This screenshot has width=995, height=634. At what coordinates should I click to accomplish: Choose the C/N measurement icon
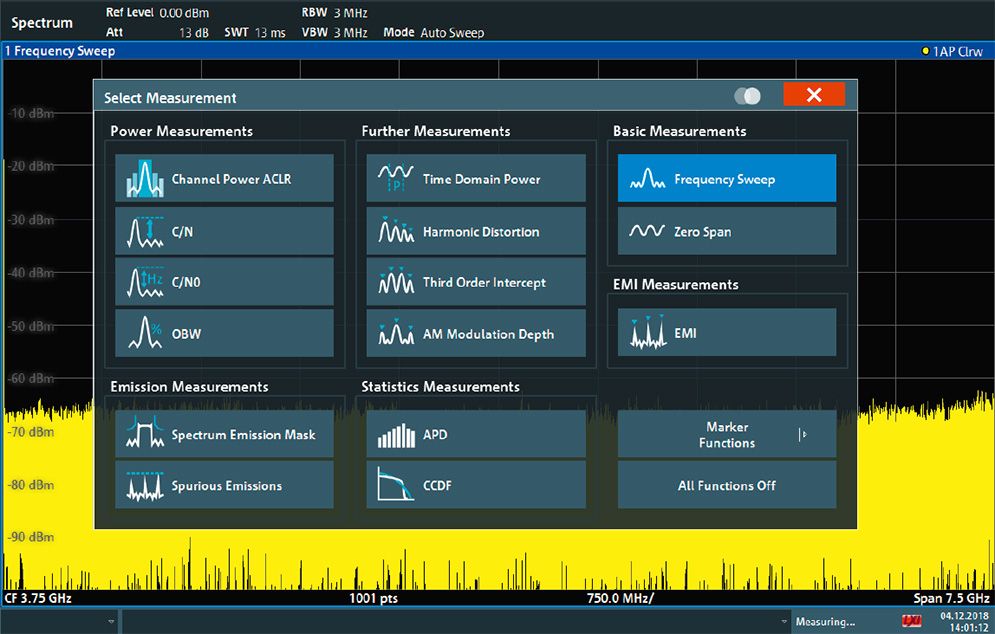[145, 232]
